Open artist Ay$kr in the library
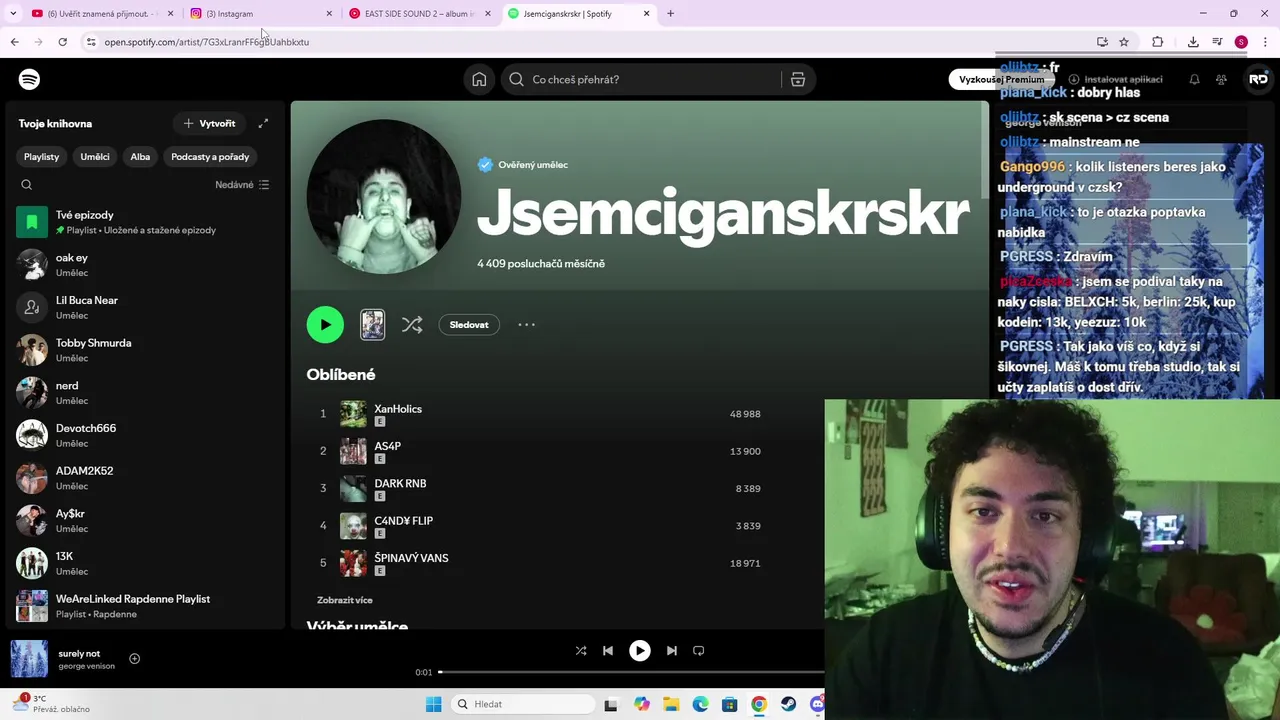 pos(146,521)
